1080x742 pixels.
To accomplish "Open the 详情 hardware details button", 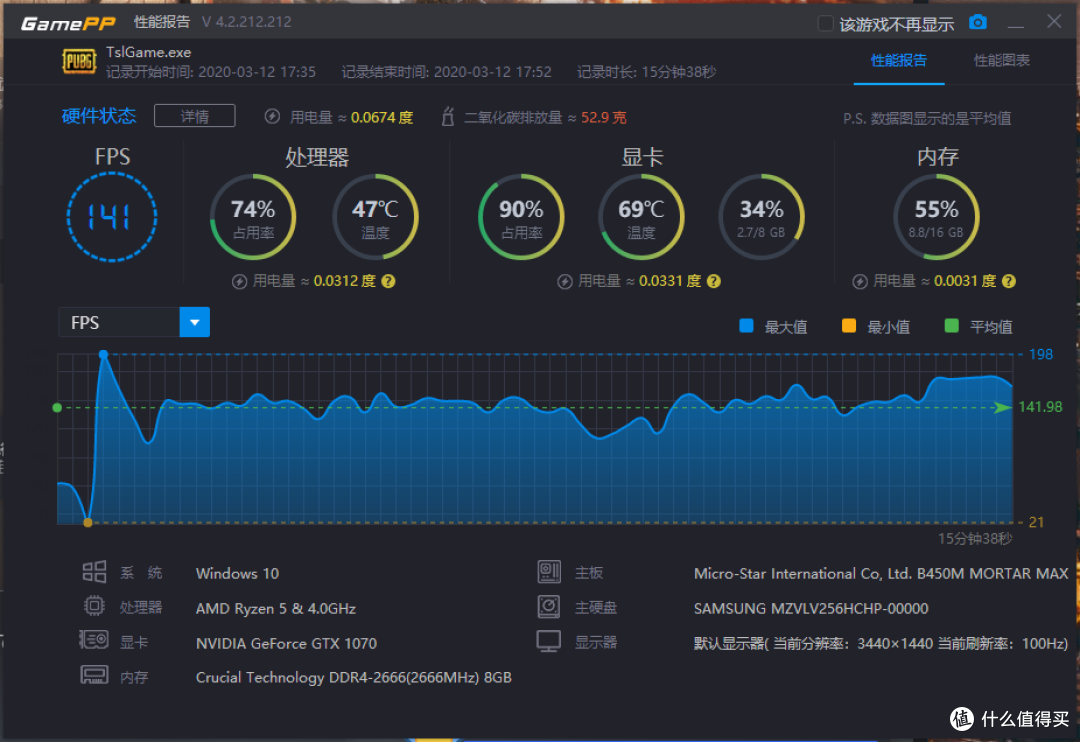I will [195, 116].
